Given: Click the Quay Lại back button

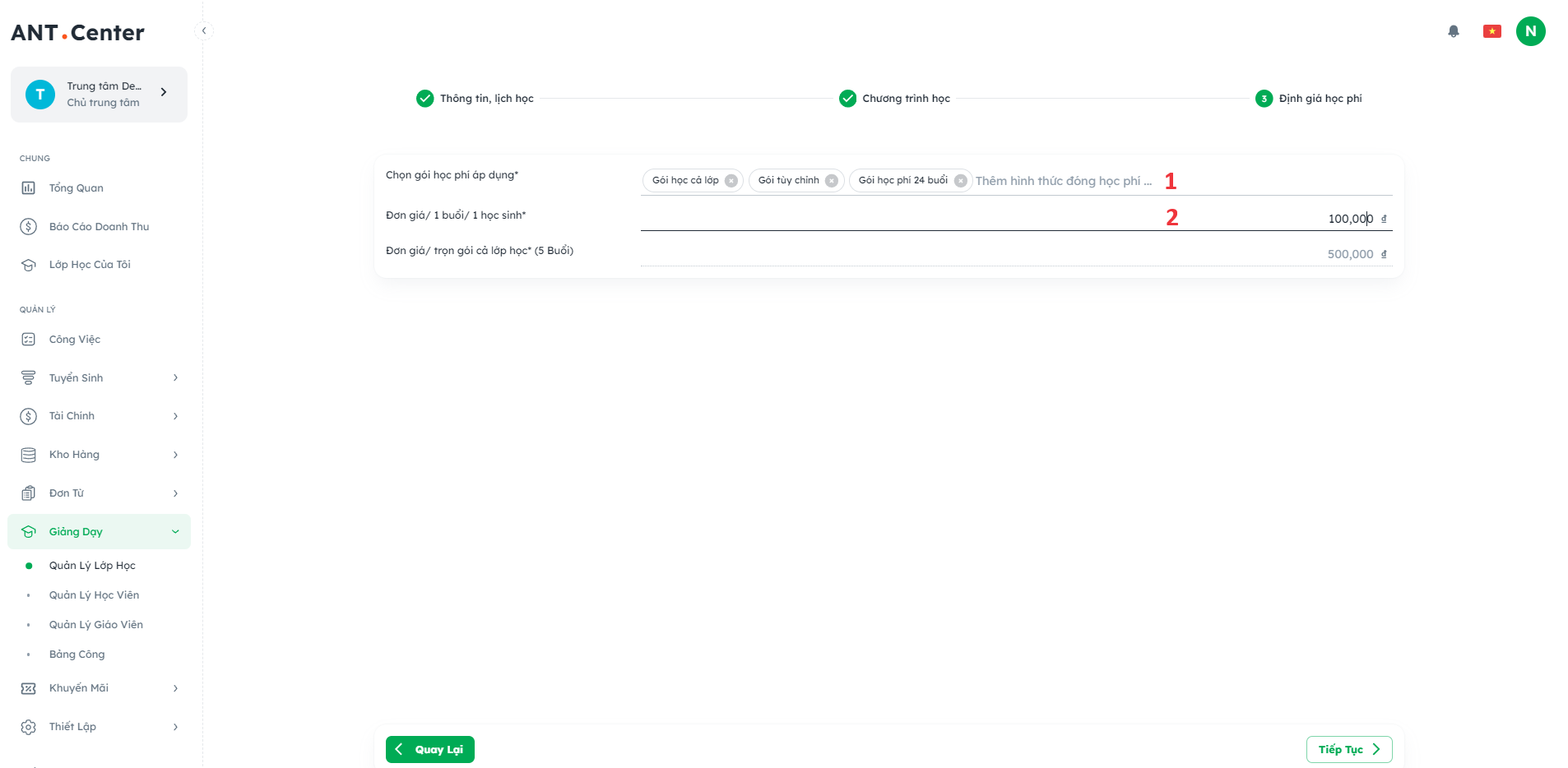Looking at the screenshot, I should pos(429,749).
